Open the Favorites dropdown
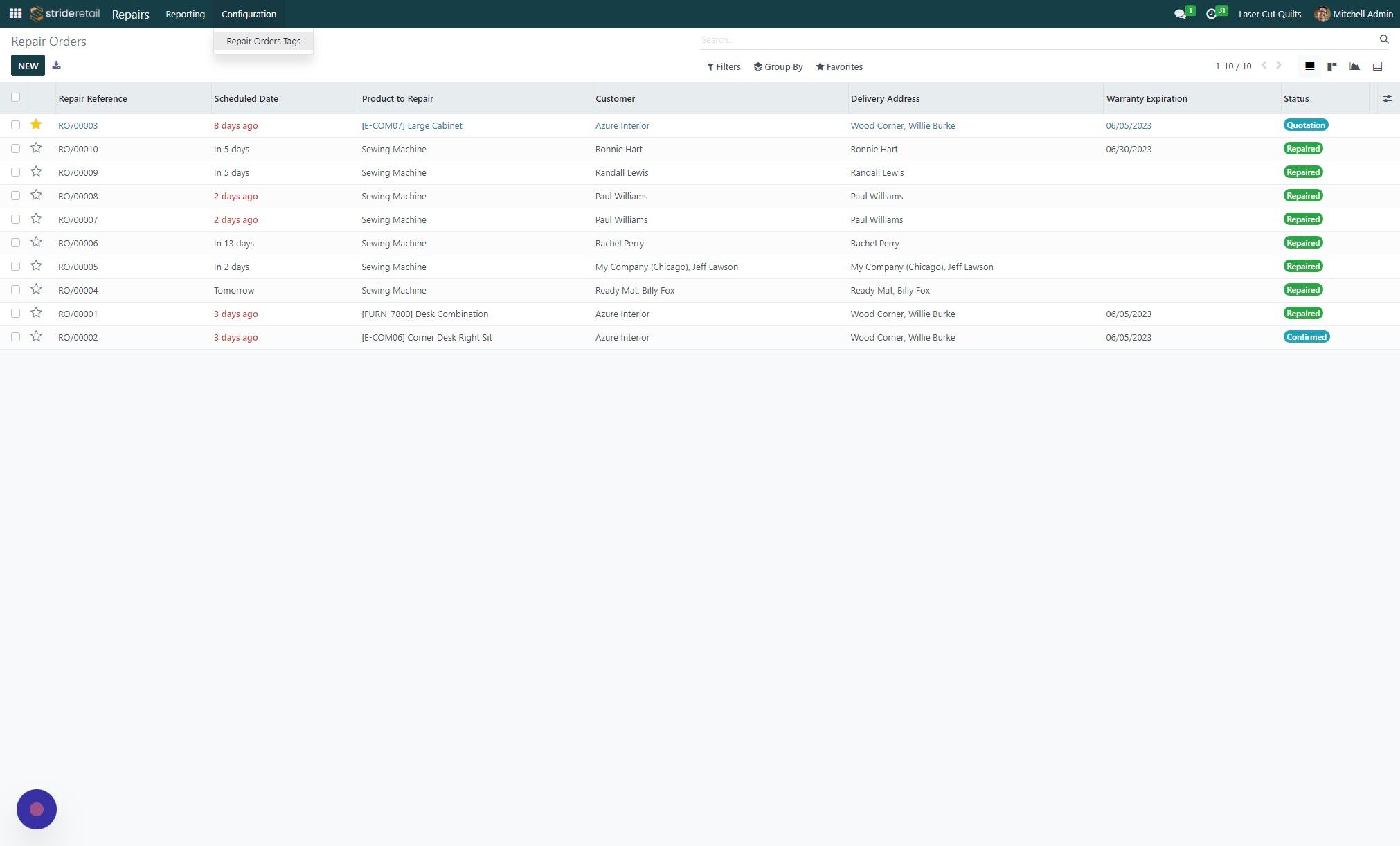Viewport: 1400px width, 846px height. (x=839, y=66)
